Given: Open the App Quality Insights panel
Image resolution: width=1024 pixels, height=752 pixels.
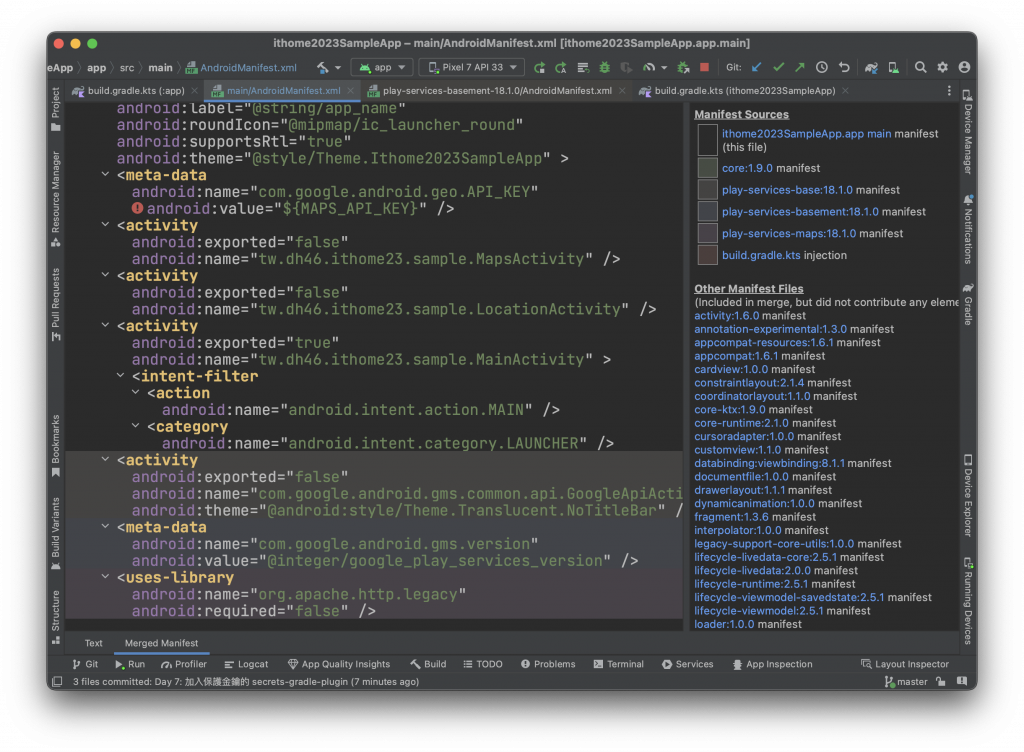Looking at the screenshot, I should tap(339, 664).
